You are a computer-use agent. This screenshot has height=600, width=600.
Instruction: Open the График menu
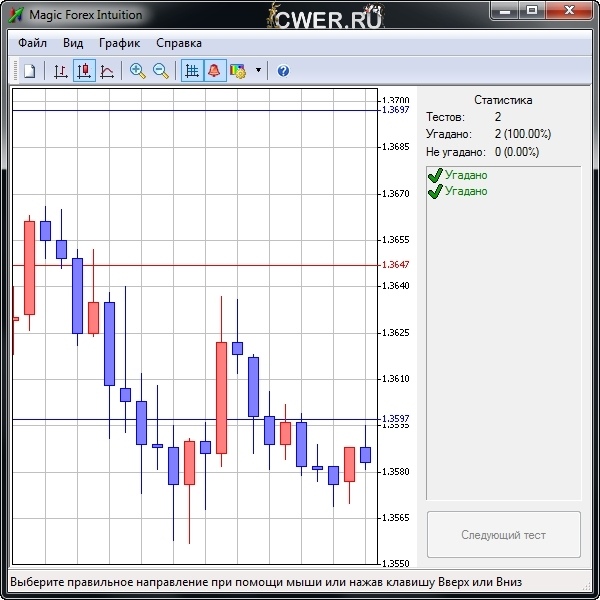tap(119, 43)
